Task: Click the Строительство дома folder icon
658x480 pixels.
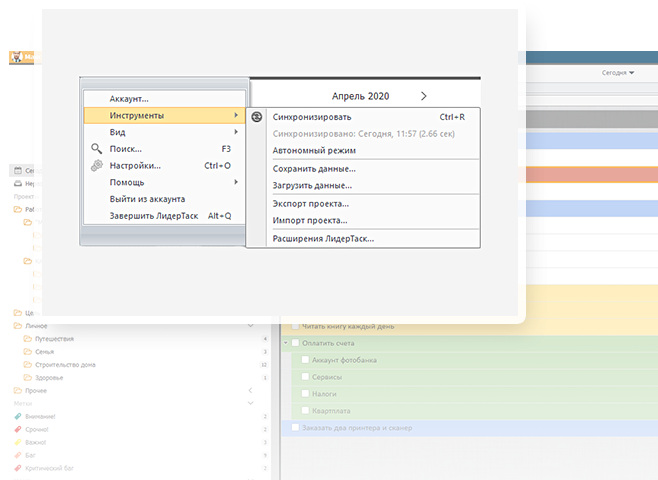Action: [x=28, y=365]
